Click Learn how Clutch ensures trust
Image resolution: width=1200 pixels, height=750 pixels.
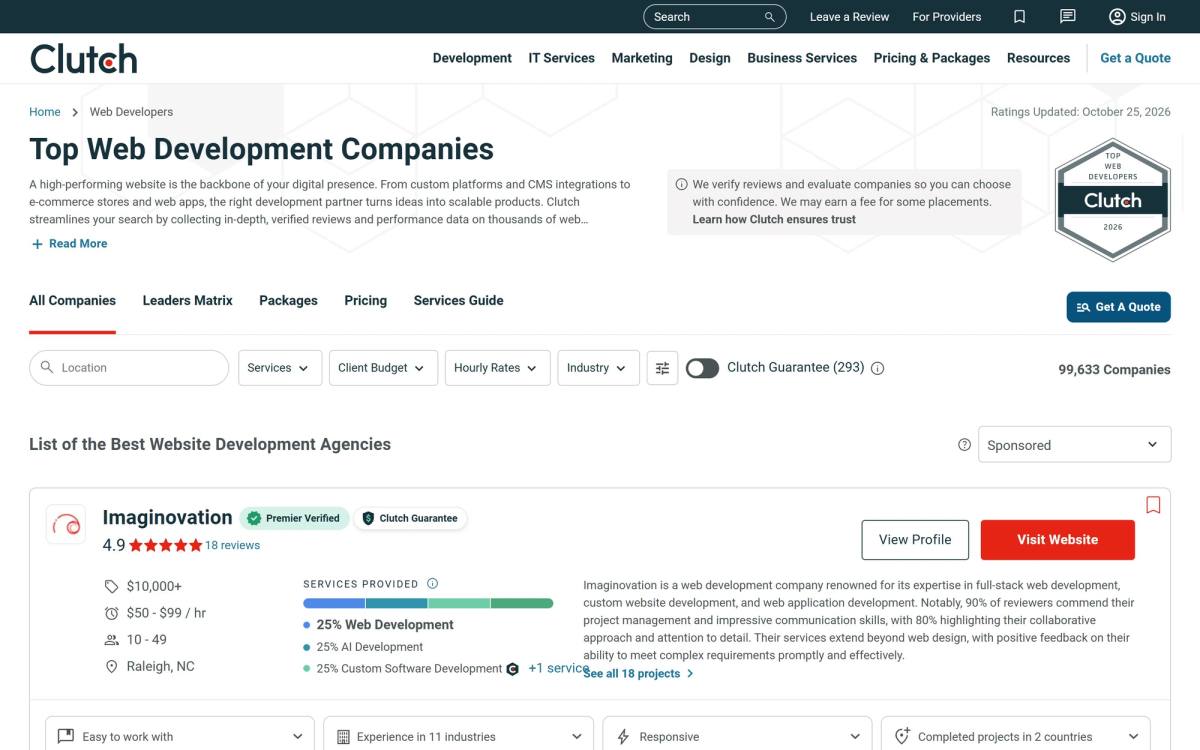pos(774,220)
